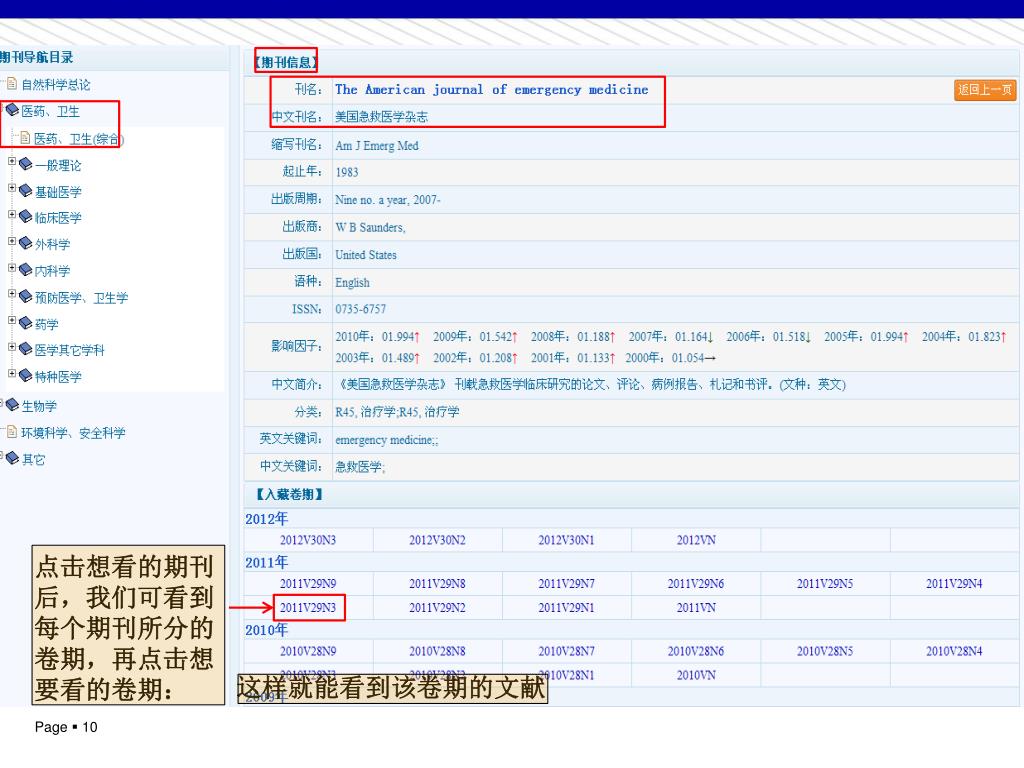
Task: Click book icon beside 生物学
Action: point(12,405)
